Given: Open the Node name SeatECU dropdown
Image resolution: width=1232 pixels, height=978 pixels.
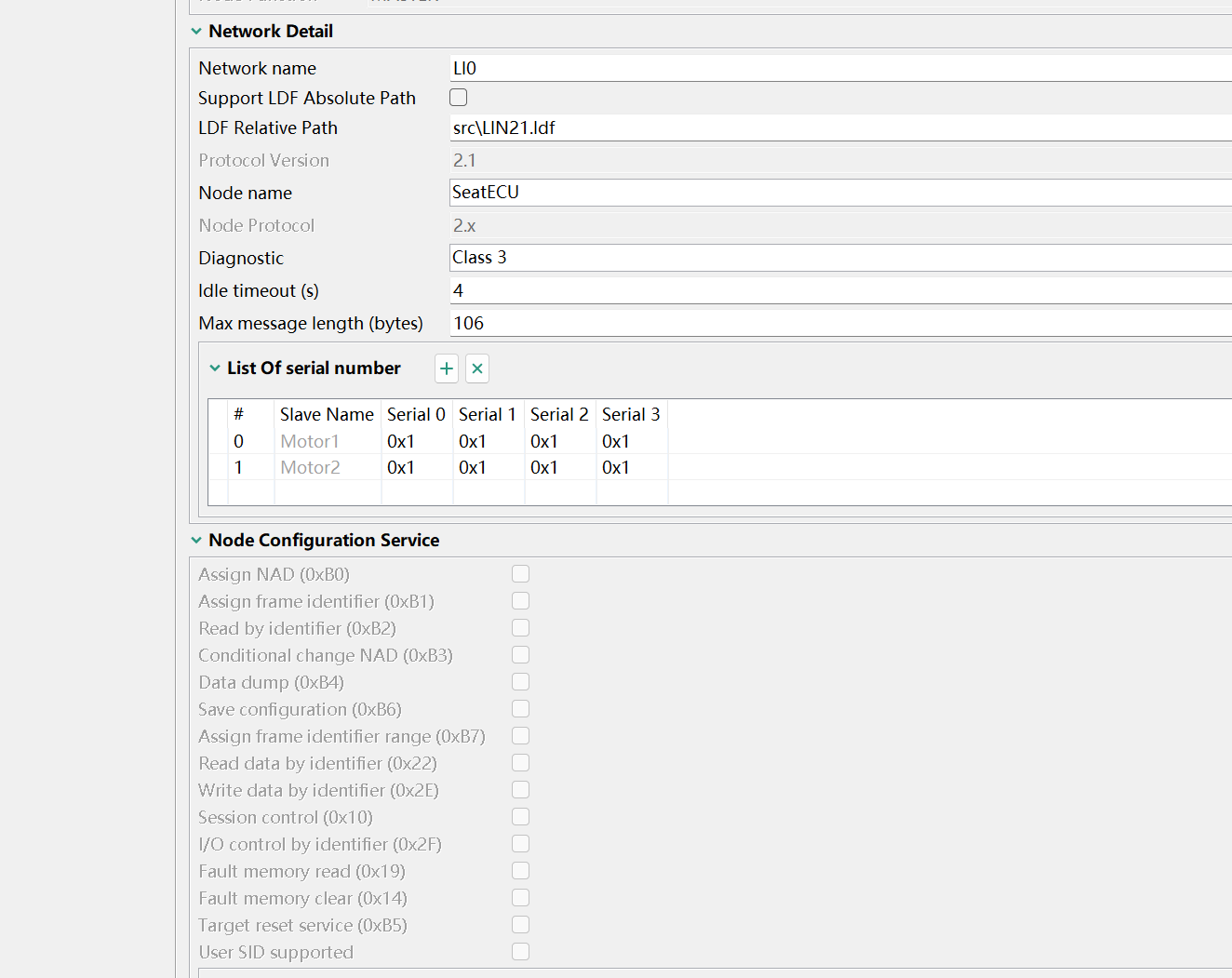Looking at the screenshot, I should pyautogui.click(x=837, y=193).
